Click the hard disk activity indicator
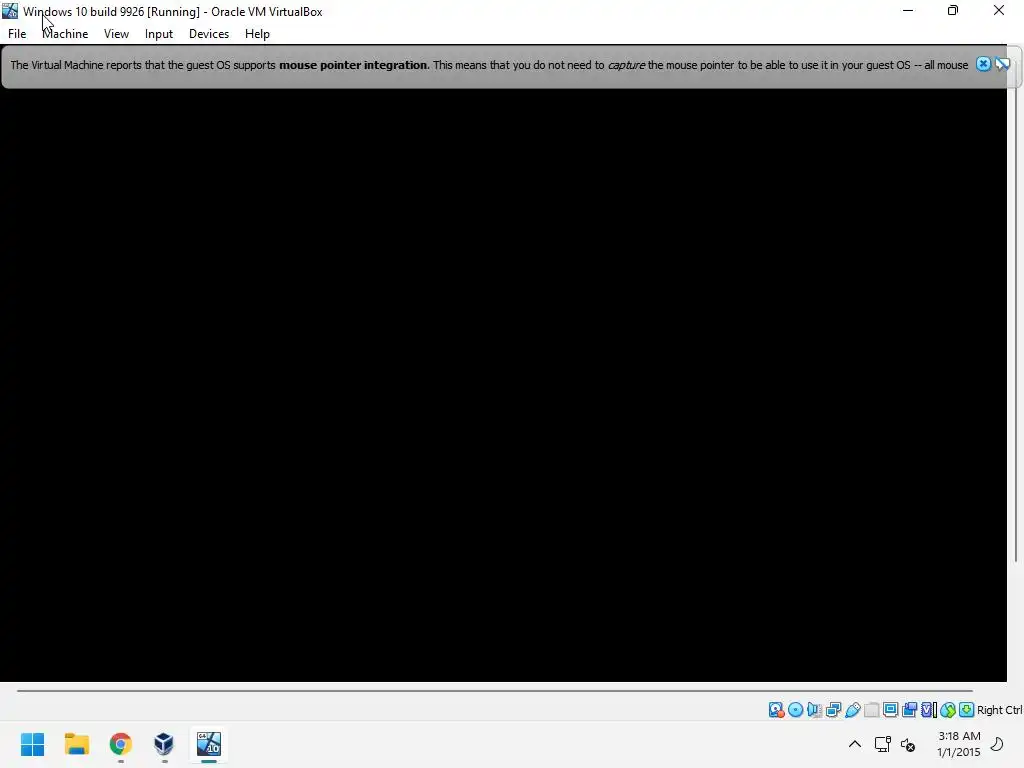 click(x=776, y=710)
